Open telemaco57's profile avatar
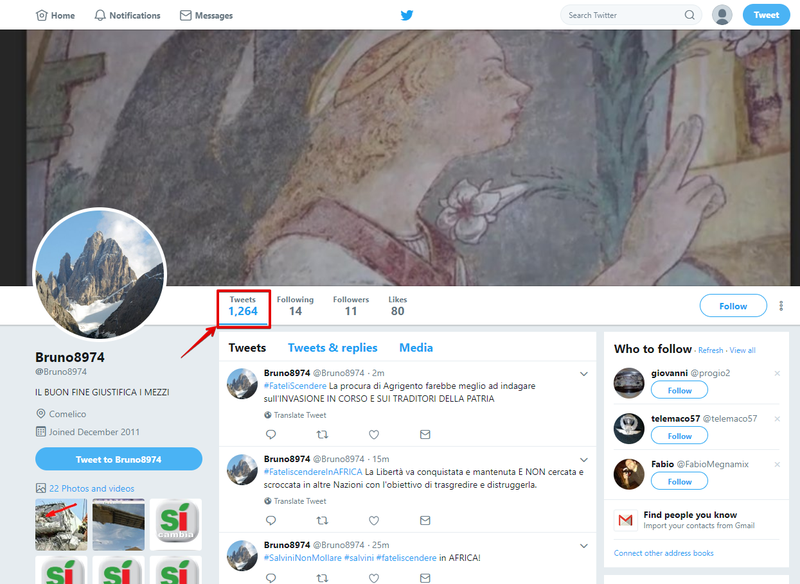Viewport: 800px width, 584px height. click(629, 428)
